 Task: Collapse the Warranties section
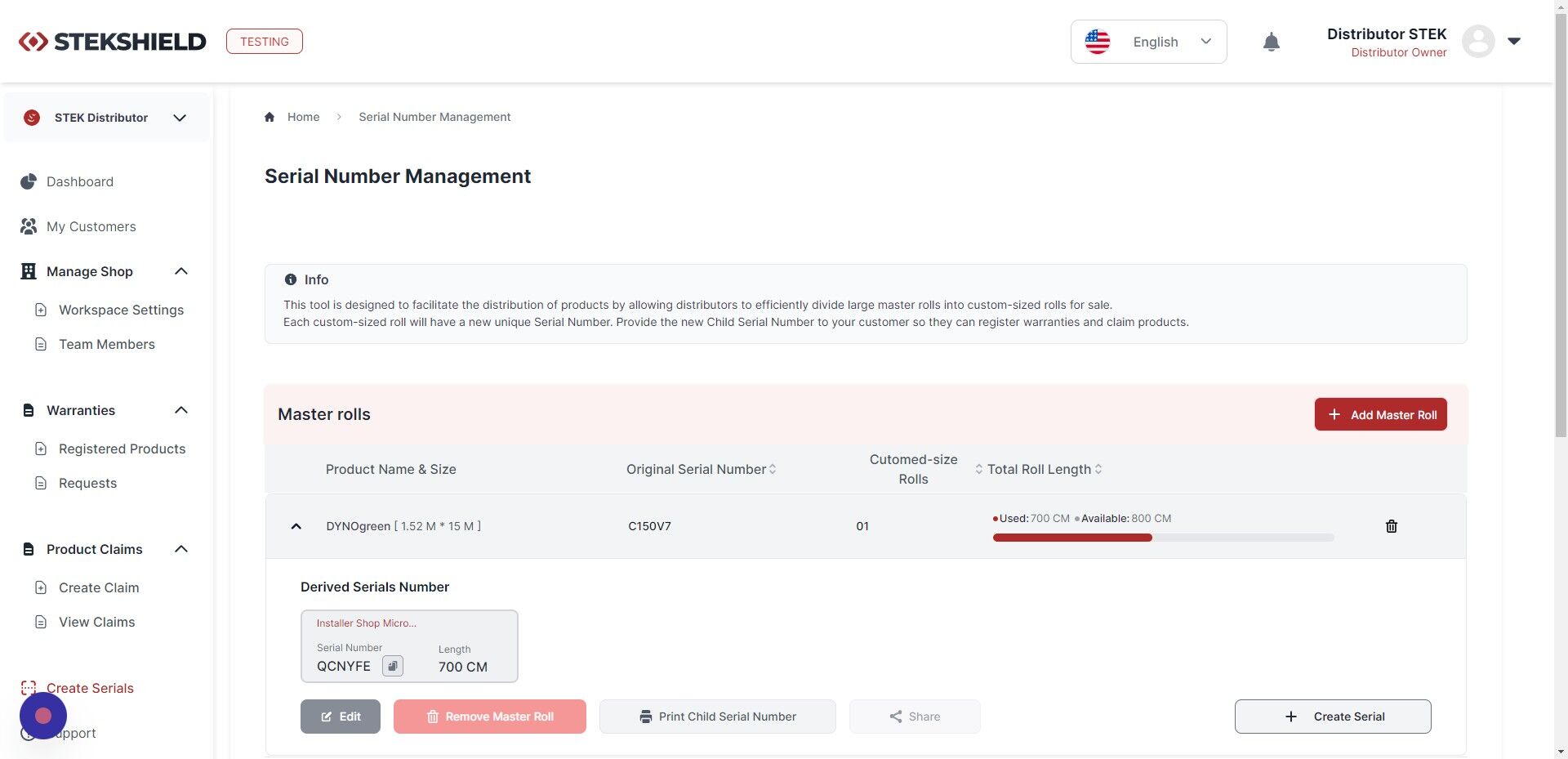click(181, 410)
